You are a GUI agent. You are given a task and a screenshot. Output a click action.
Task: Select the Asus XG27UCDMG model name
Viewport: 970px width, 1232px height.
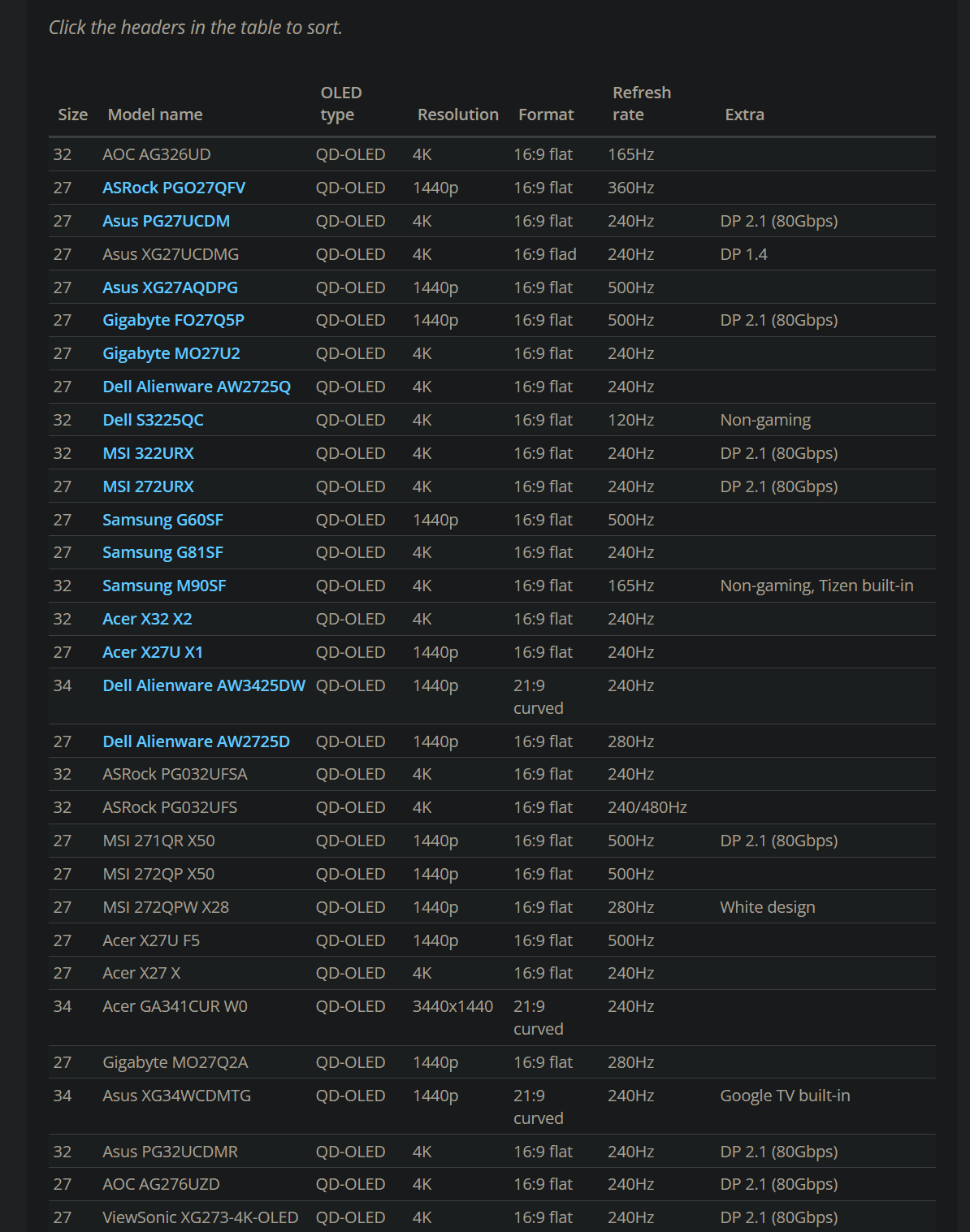pos(171,254)
